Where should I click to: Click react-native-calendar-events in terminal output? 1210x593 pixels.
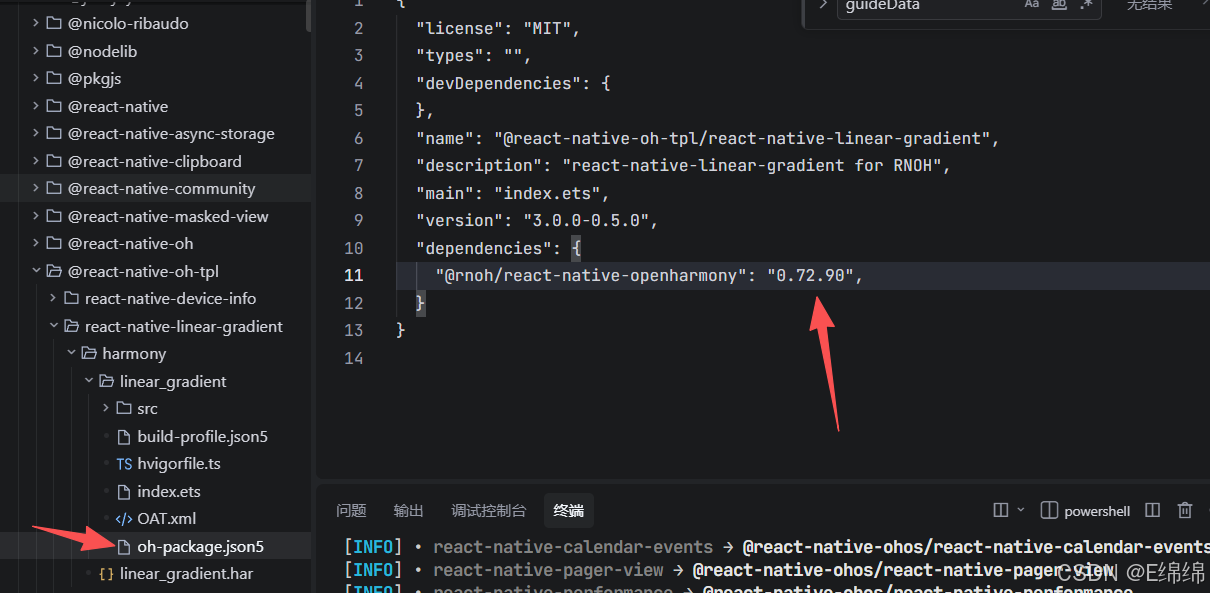pos(573,547)
